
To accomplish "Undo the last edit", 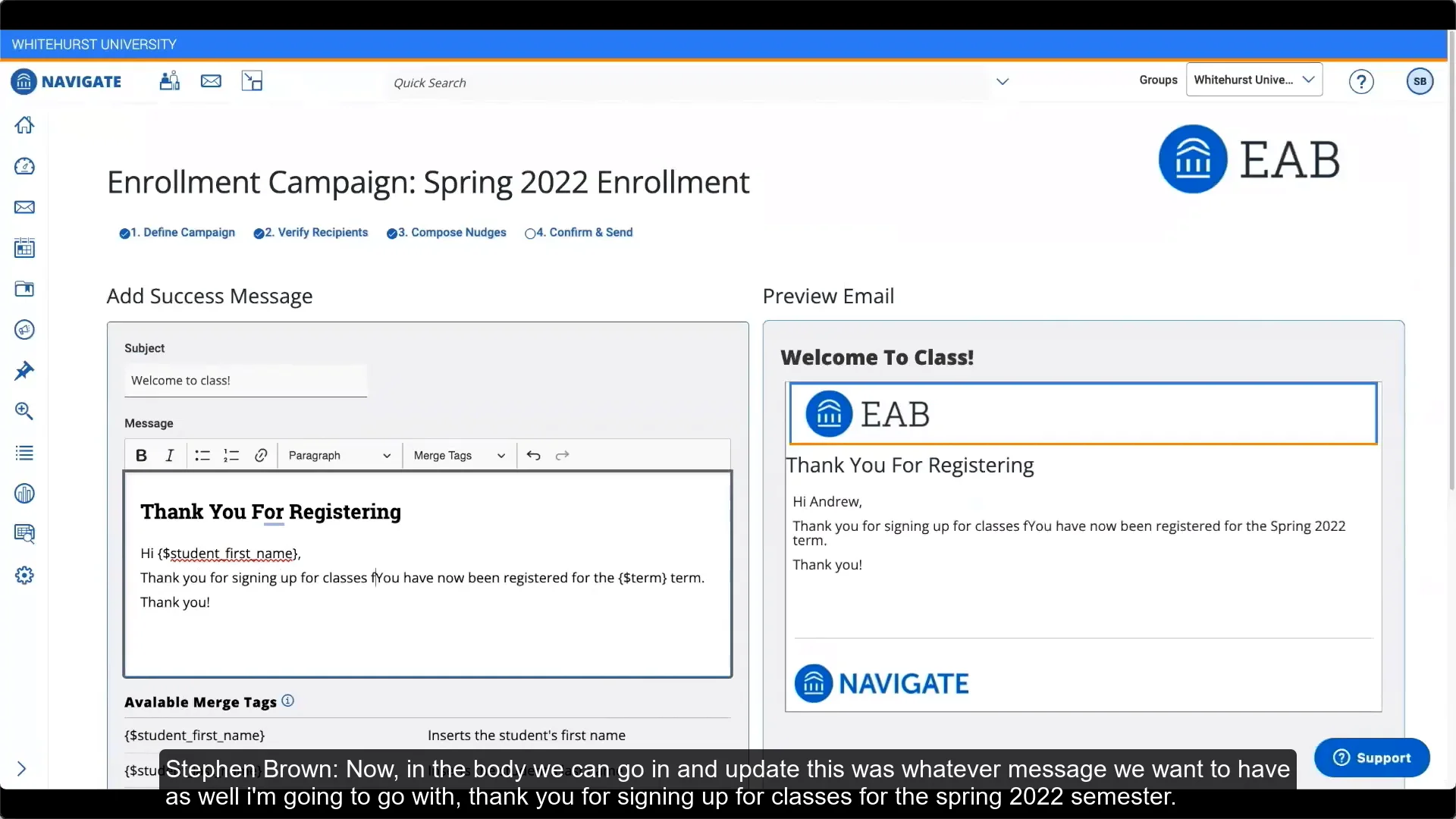I will click(533, 455).
